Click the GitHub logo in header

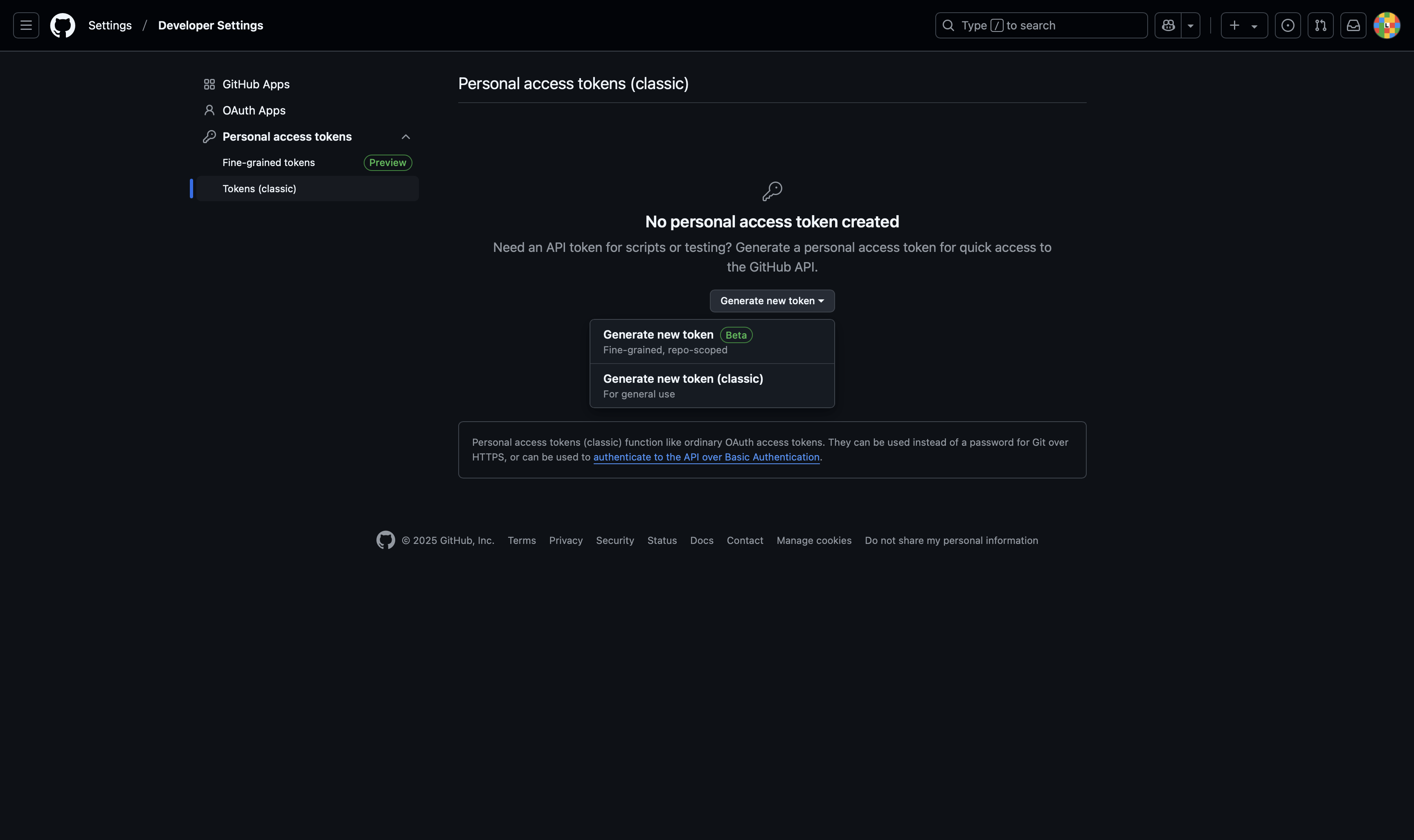tap(62, 25)
